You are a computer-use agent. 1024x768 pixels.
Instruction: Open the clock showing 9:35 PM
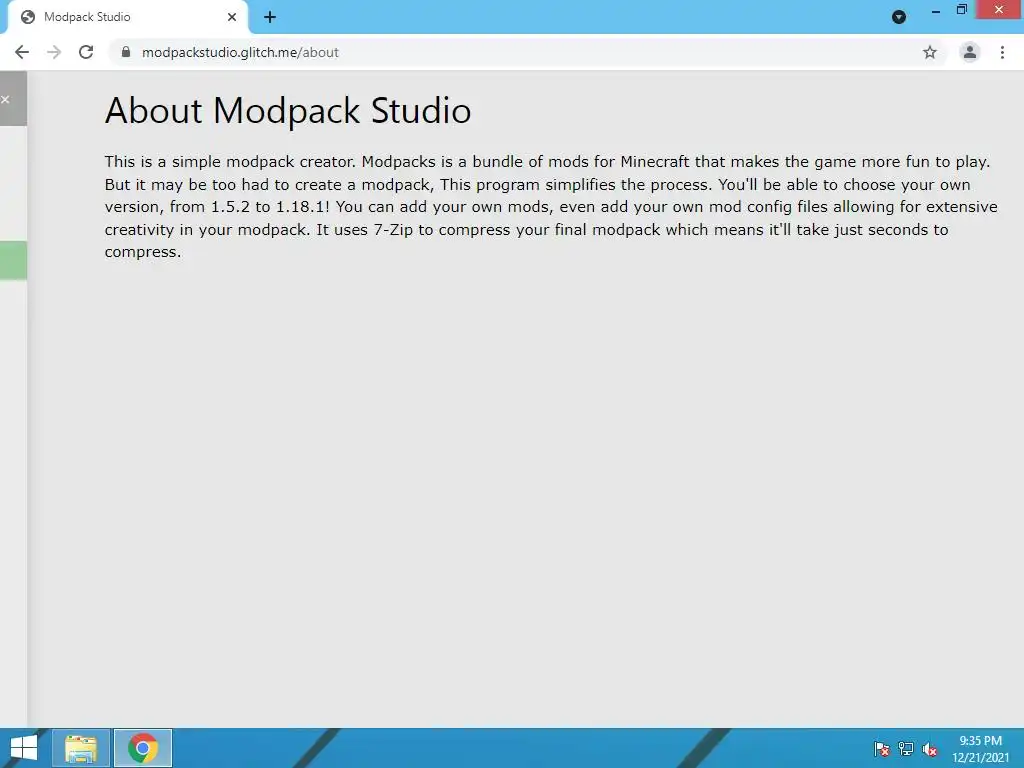coord(980,749)
